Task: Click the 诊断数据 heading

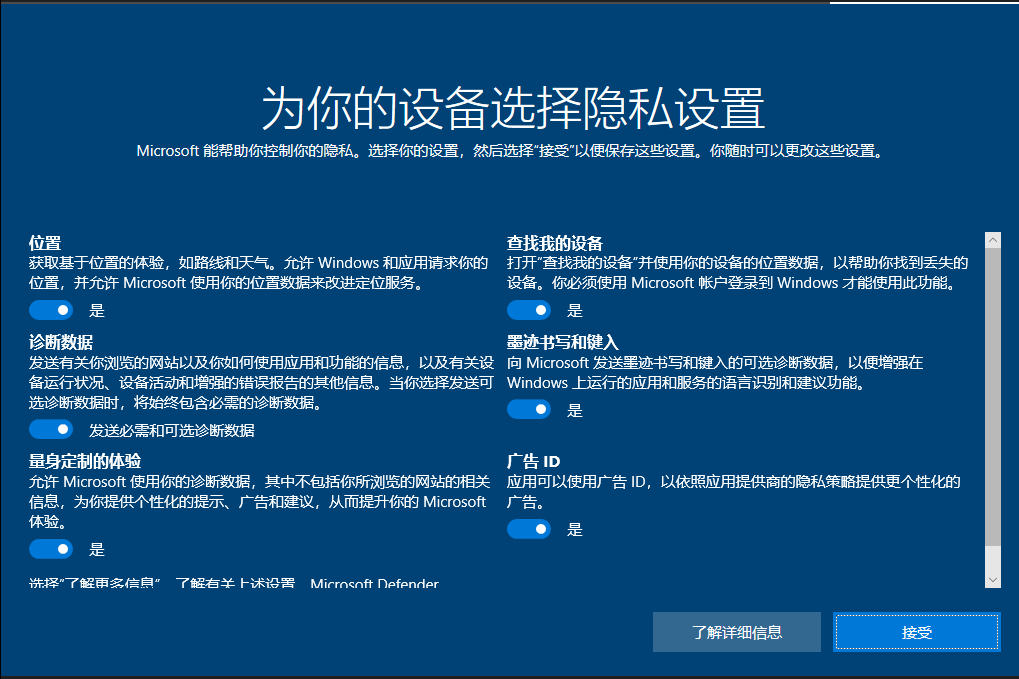Action: [x=60, y=342]
